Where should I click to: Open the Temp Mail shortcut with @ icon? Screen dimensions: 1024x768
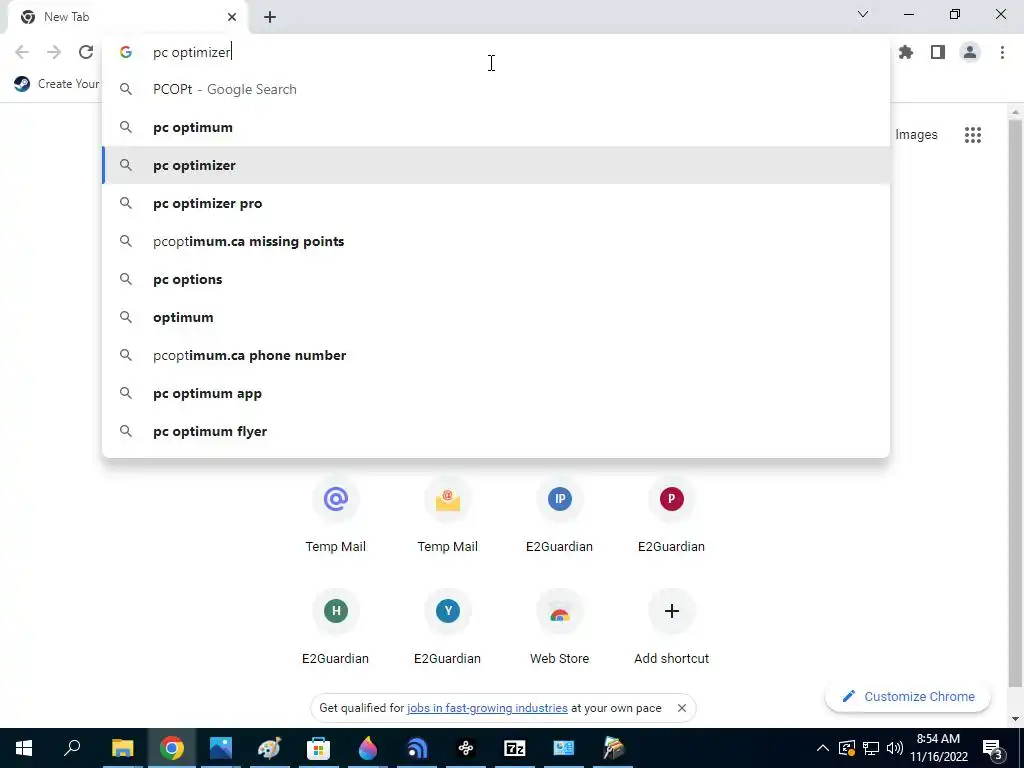336,517
